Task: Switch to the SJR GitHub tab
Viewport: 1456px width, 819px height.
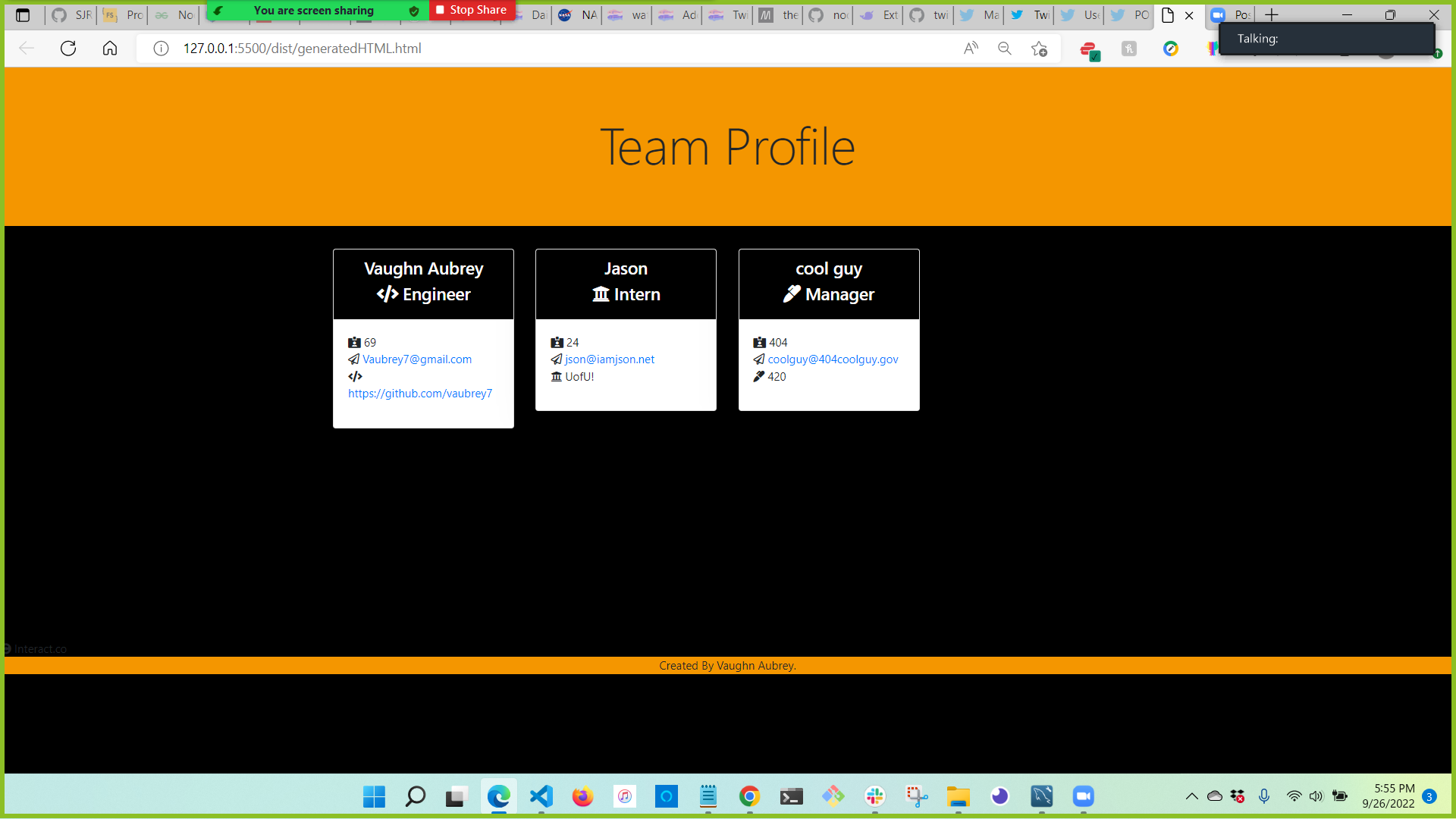Action: [72, 15]
